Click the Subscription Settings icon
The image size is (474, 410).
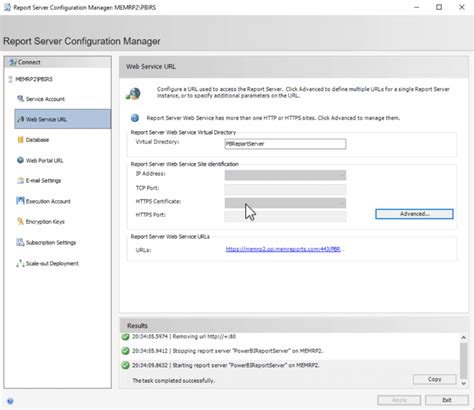click(20, 242)
